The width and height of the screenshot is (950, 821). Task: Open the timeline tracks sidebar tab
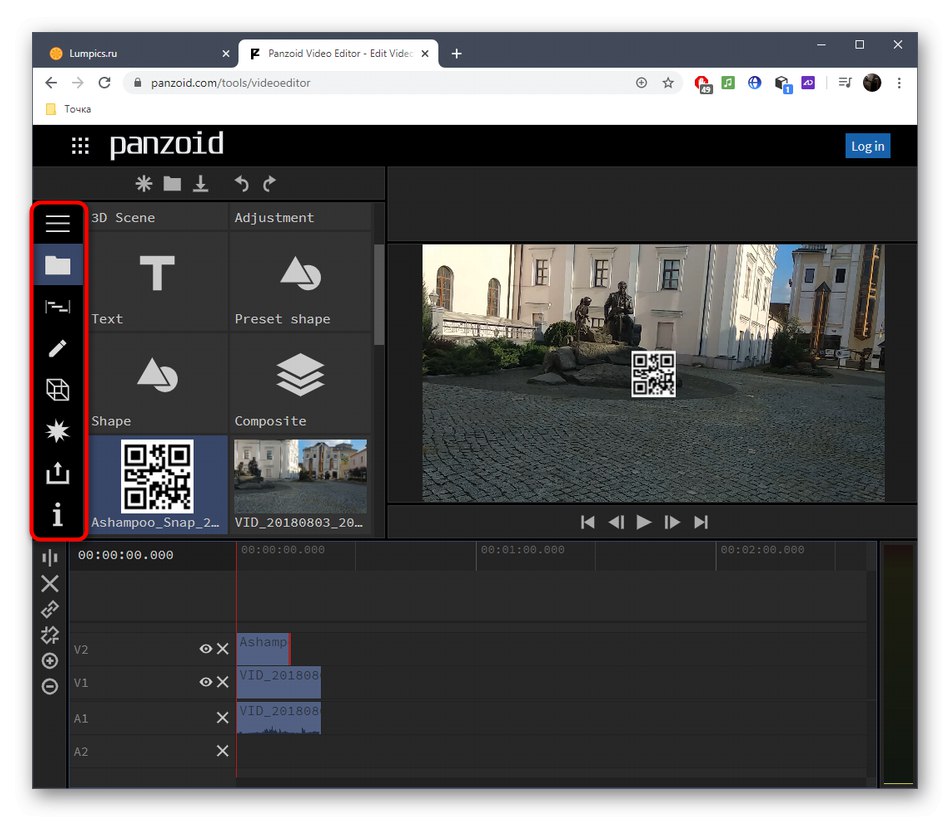(x=58, y=307)
